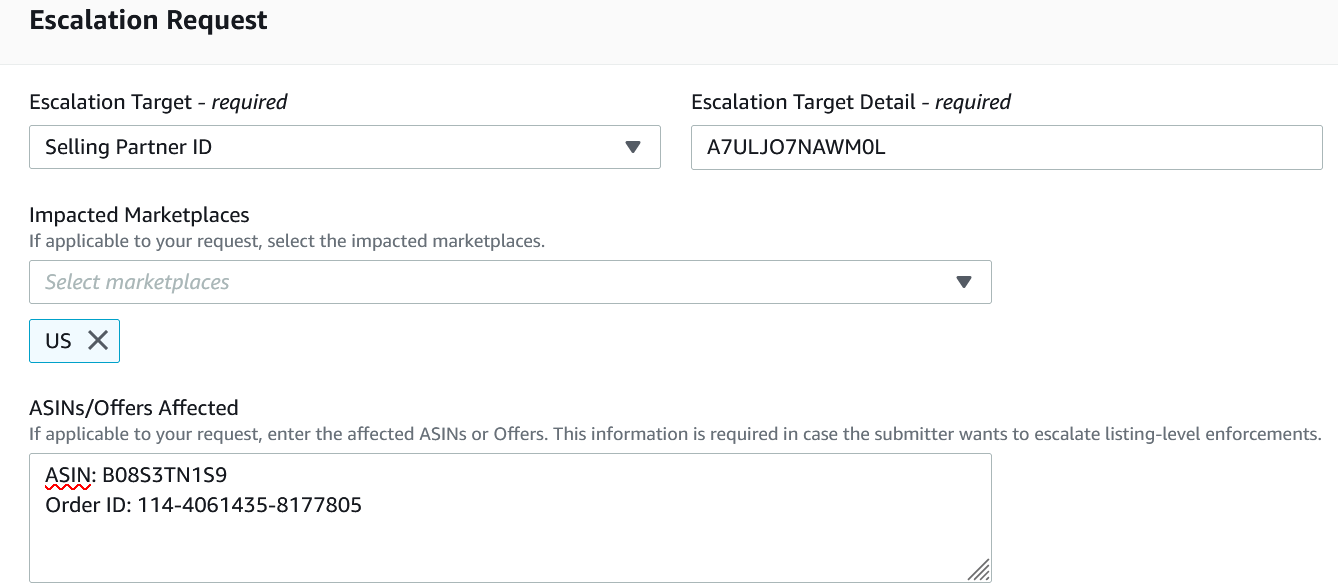Open the Escalation Target dropdown arrow
The image size is (1338, 583).
632,147
